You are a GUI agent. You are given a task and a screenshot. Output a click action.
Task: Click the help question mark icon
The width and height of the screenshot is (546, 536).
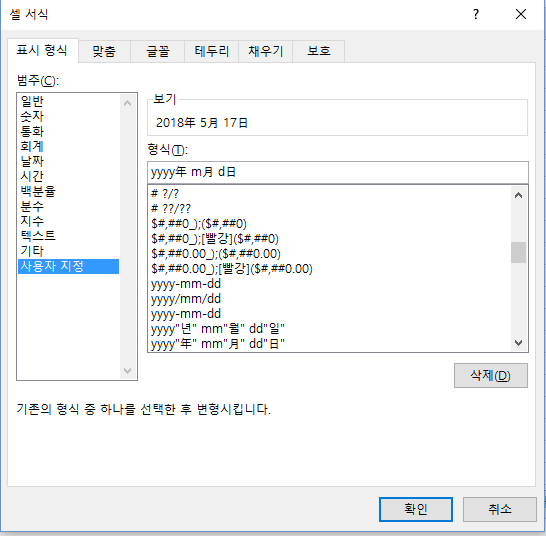[x=476, y=14]
